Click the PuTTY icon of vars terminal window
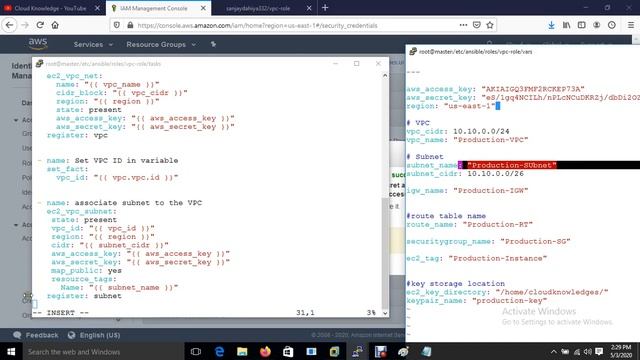Image resolution: width=640 pixels, height=360 pixels. click(413, 51)
